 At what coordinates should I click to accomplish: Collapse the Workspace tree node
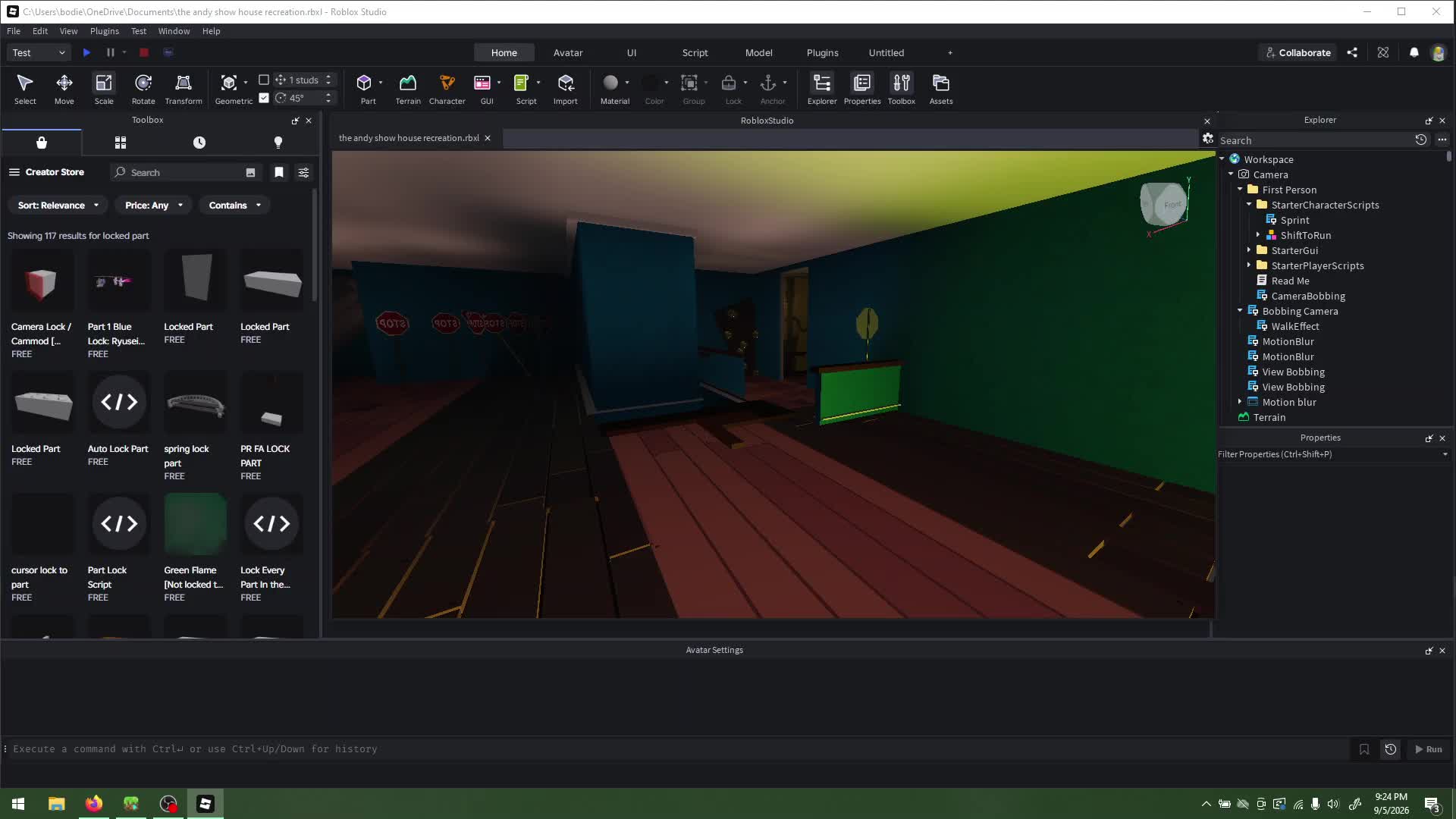pyautogui.click(x=1222, y=159)
